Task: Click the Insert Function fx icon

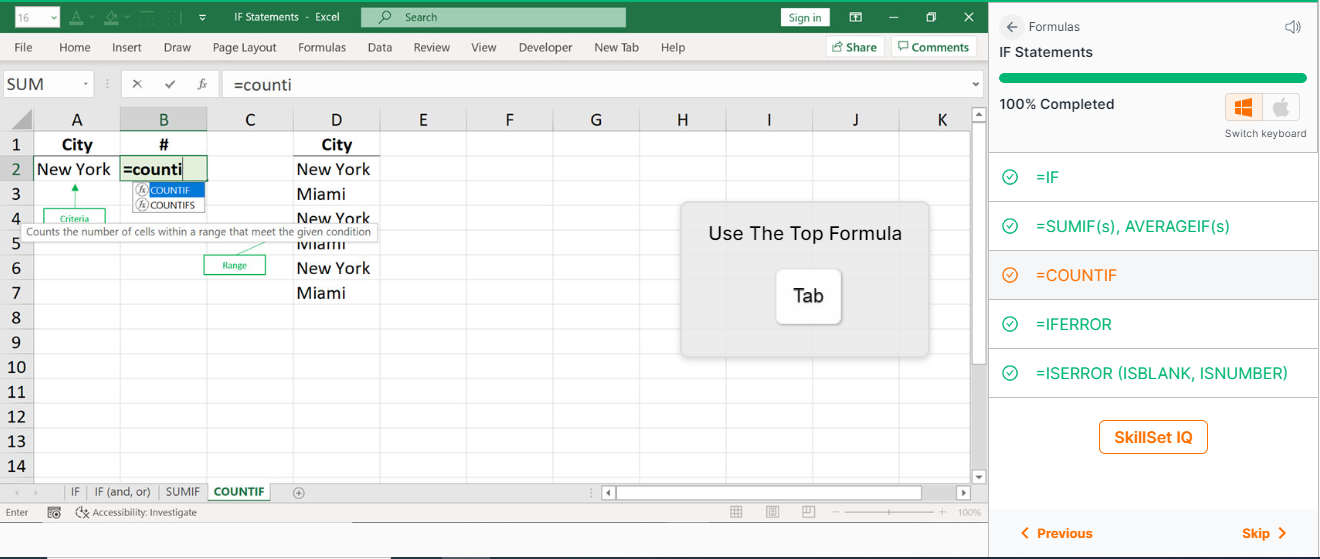Action: [x=202, y=85]
